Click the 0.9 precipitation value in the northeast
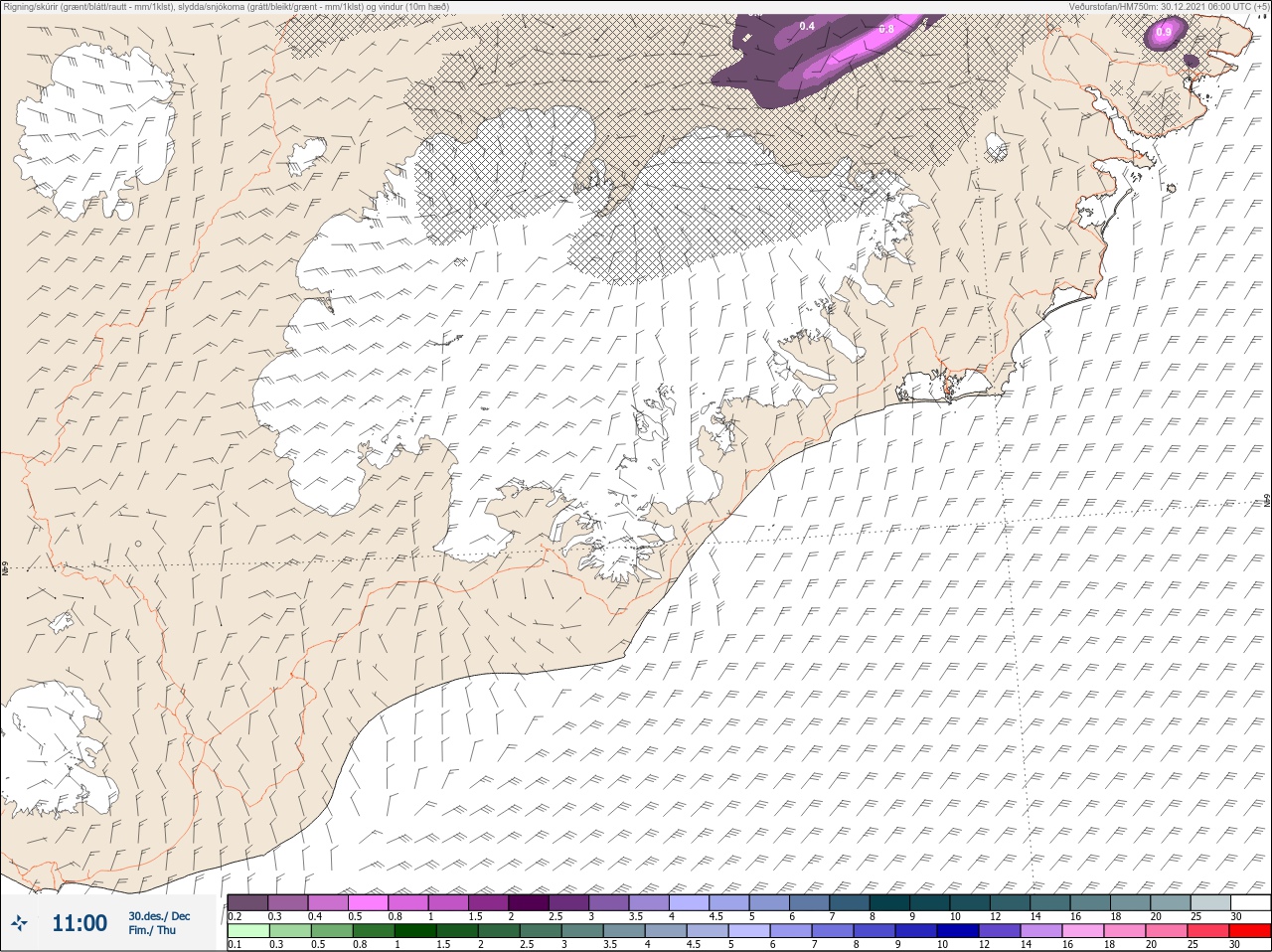 tap(1164, 32)
